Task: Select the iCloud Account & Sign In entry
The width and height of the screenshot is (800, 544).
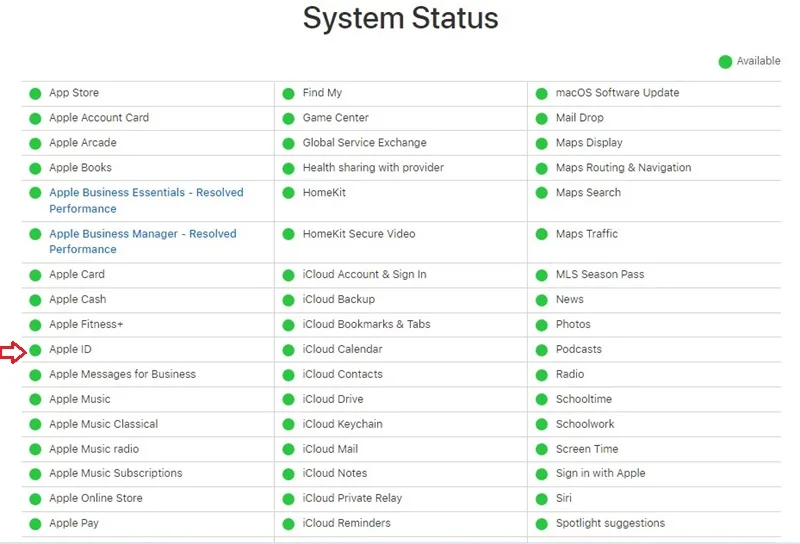Action: [x=364, y=275]
